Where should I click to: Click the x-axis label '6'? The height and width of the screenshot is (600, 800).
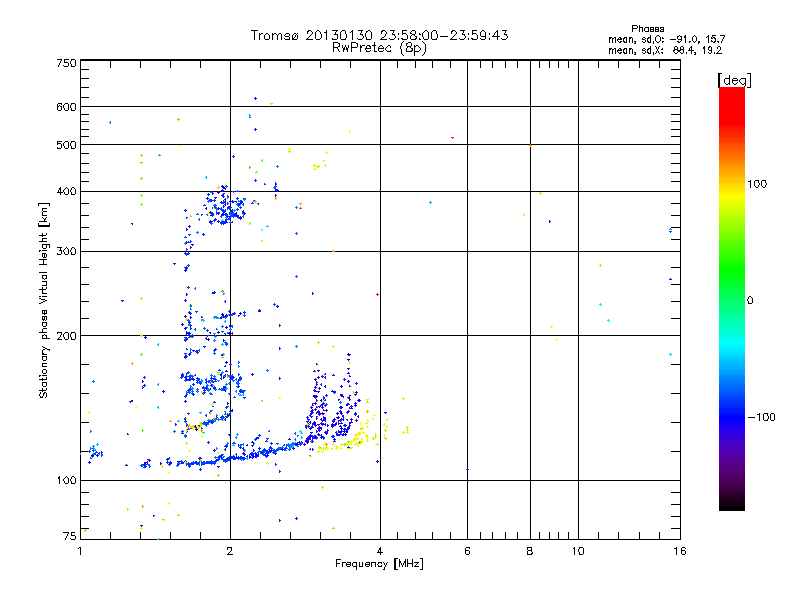click(x=467, y=551)
